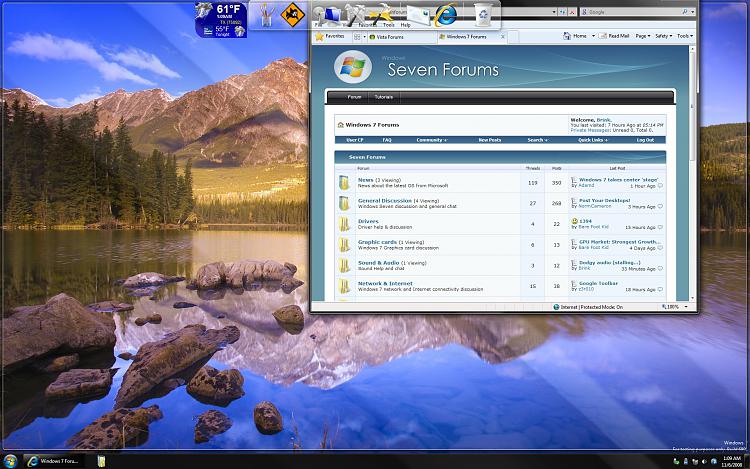750x469 pixels.
Task: Click the Sound & Audio folder icon
Action: pos(344,265)
